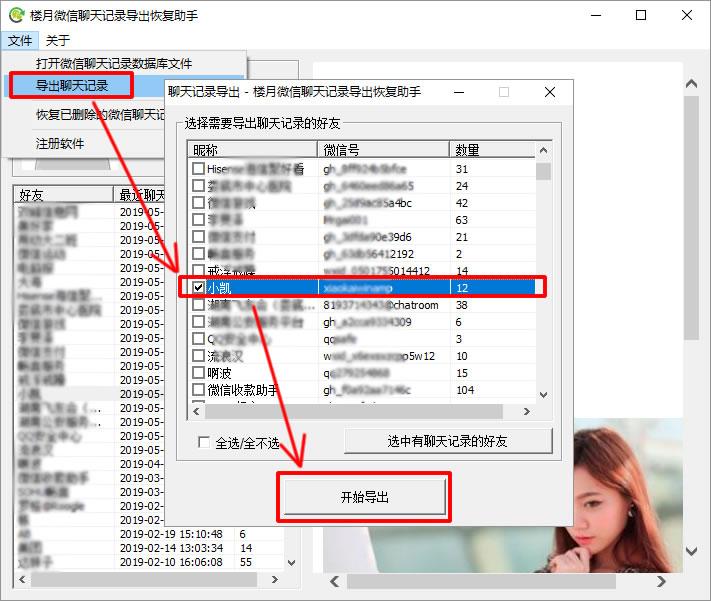Click right pane horizontal scroll left arrow
This screenshot has height=601, width=711.
pyautogui.click(x=335, y=581)
